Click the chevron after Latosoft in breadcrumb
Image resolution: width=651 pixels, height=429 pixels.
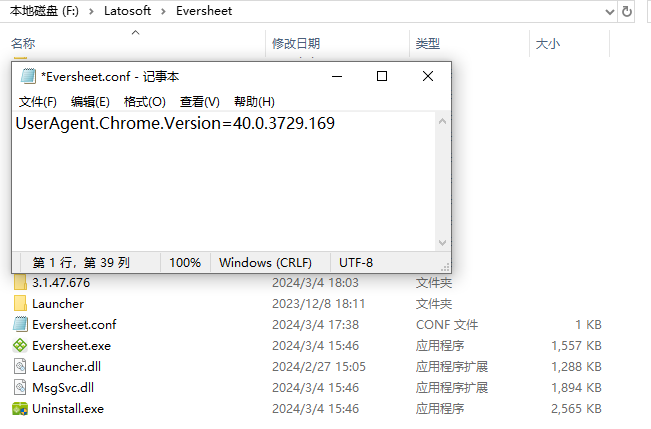tap(164, 11)
